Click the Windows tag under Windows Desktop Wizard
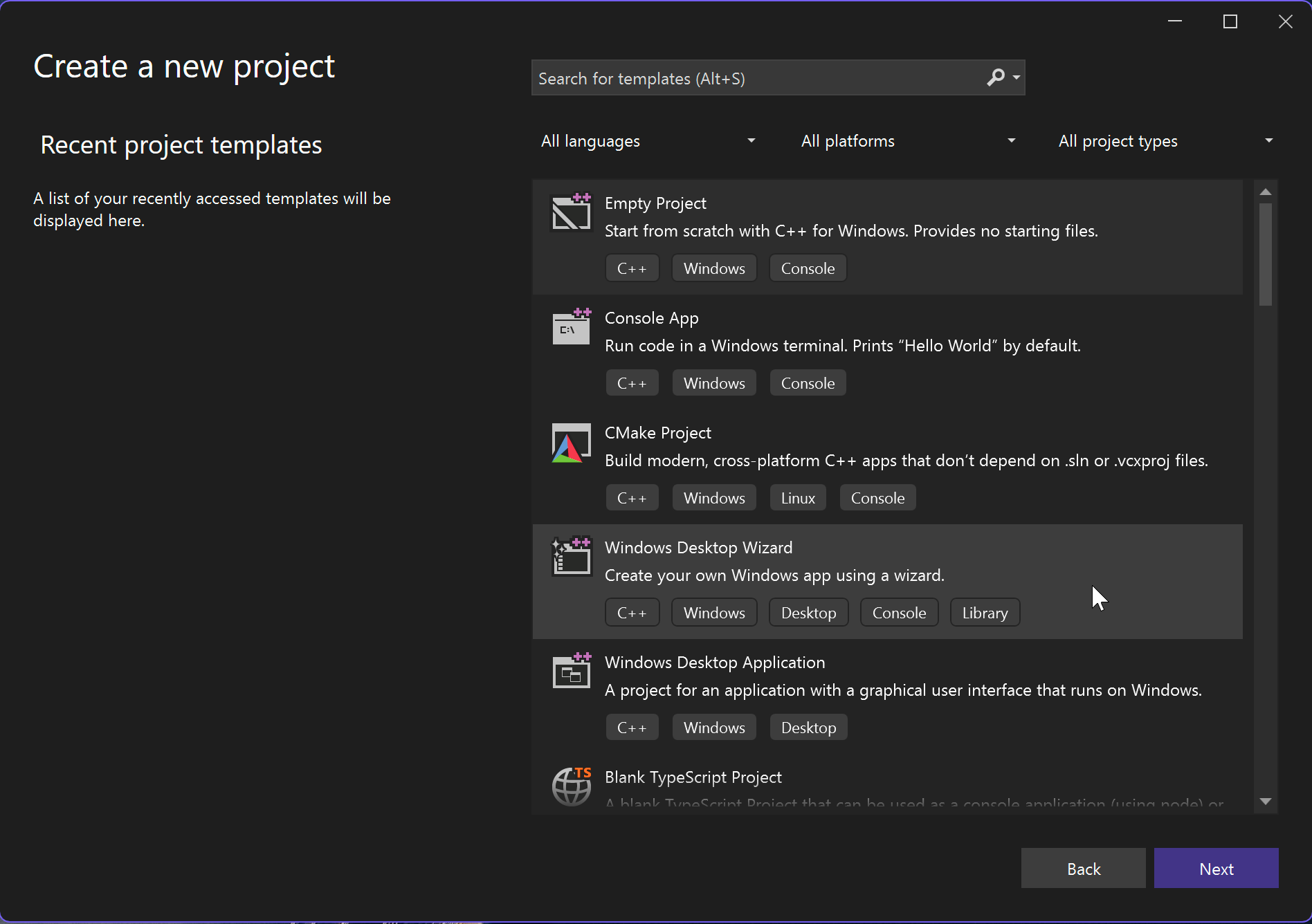Screen dimensions: 1312x924 tap(714, 613)
